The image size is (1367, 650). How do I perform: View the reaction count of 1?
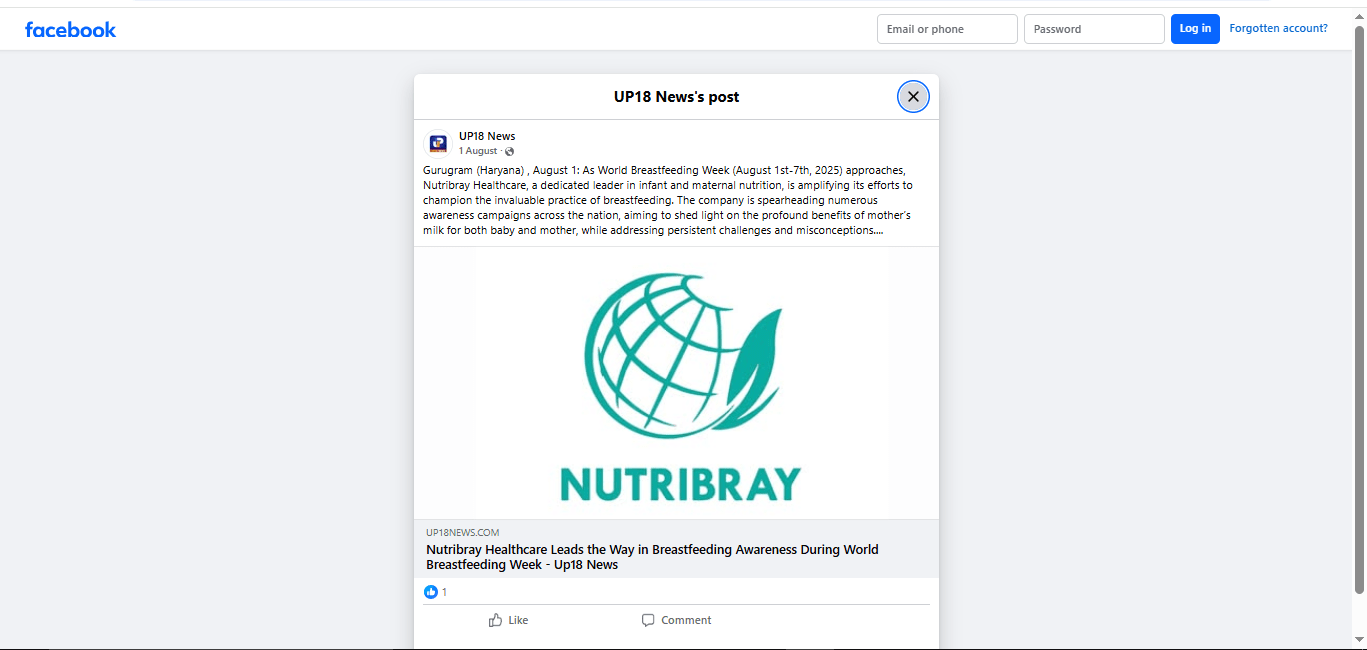(445, 592)
